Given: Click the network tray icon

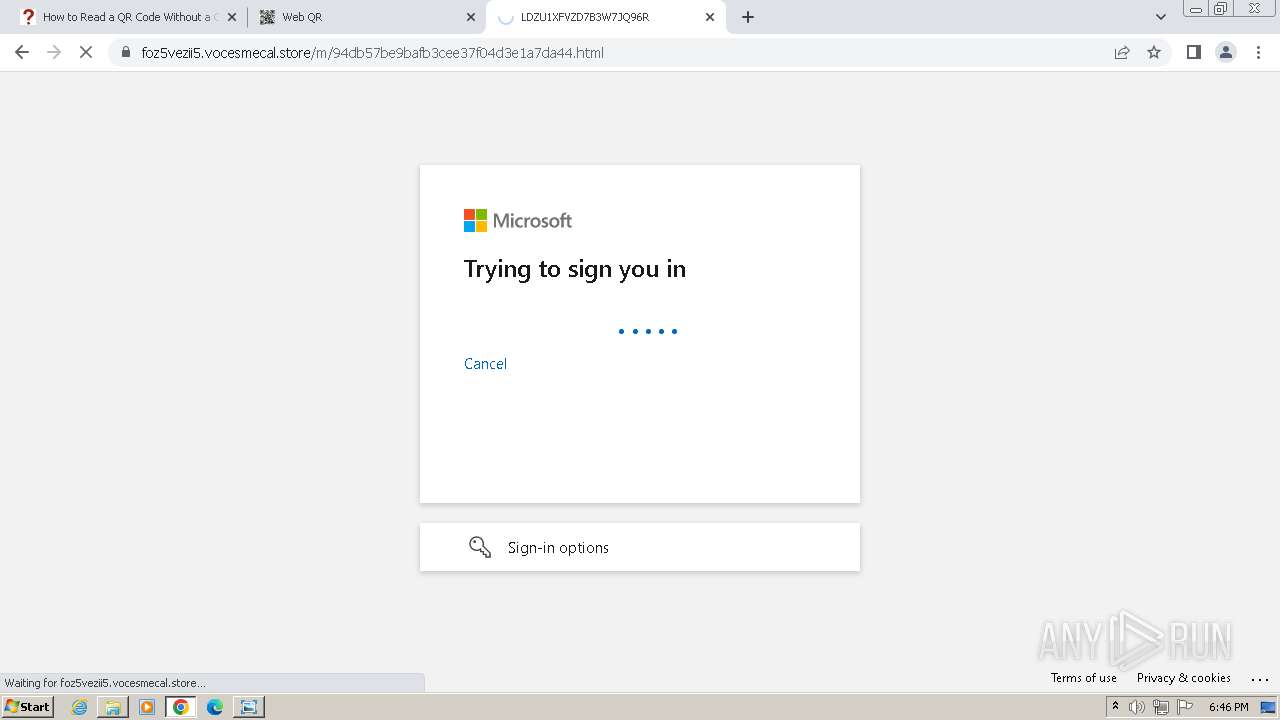Looking at the screenshot, I should pos(1161,707).
